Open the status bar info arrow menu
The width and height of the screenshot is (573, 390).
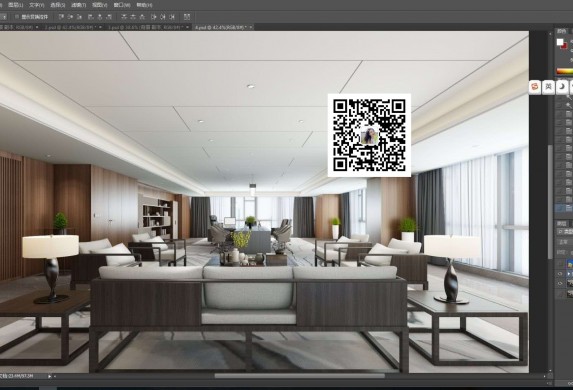pyautogui.click(x=49, y=376)
